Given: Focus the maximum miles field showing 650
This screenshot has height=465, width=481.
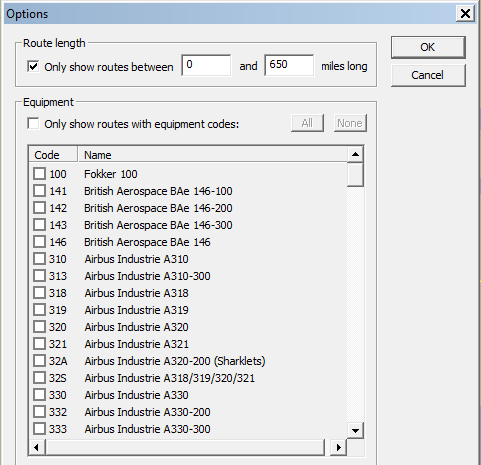Looking at the screenshot, I should pyautogui.click(x=289, y=65).
